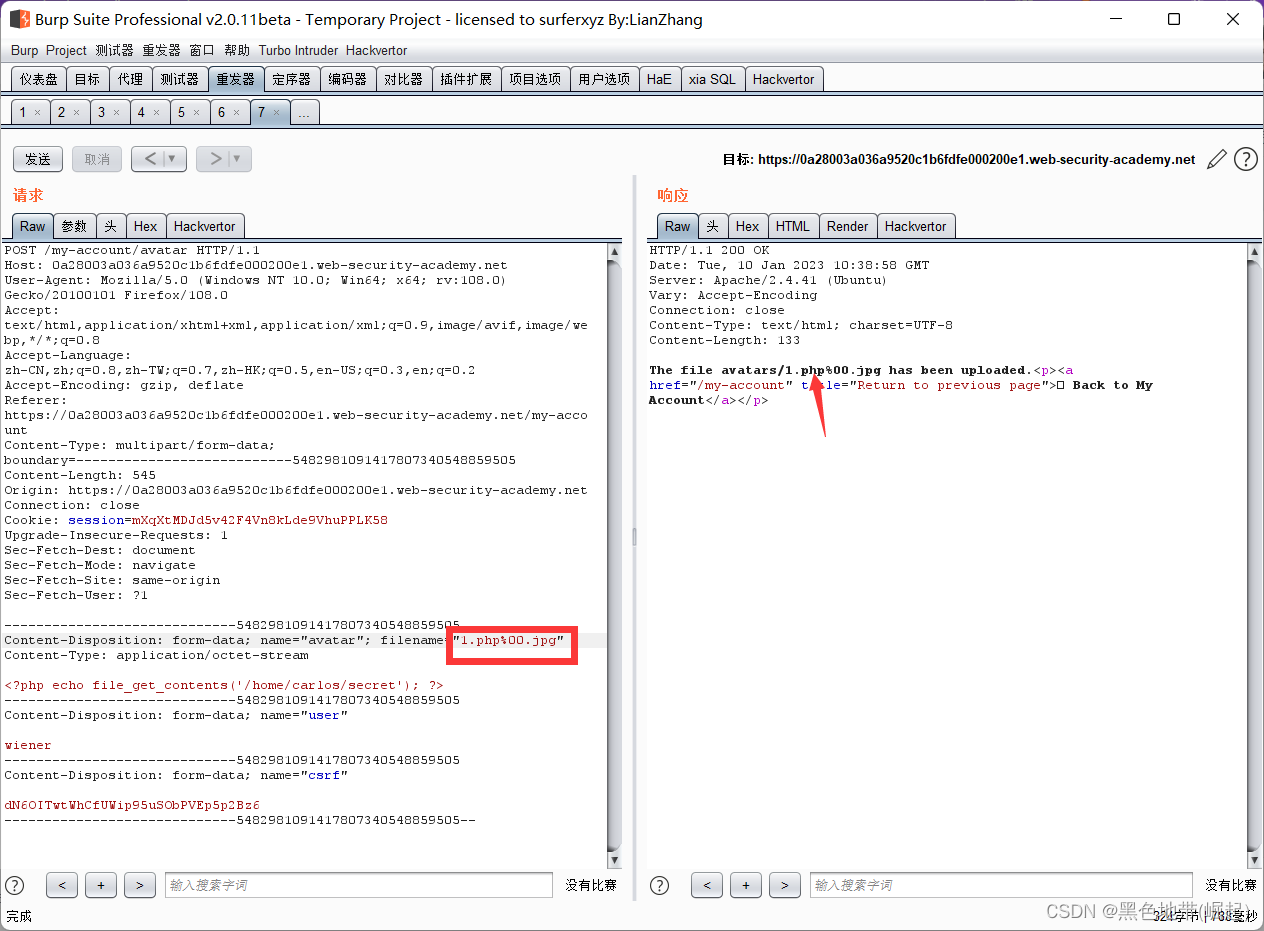Close repeater tab 1
The image size is (1264, 931).
(x=38, y=113)
